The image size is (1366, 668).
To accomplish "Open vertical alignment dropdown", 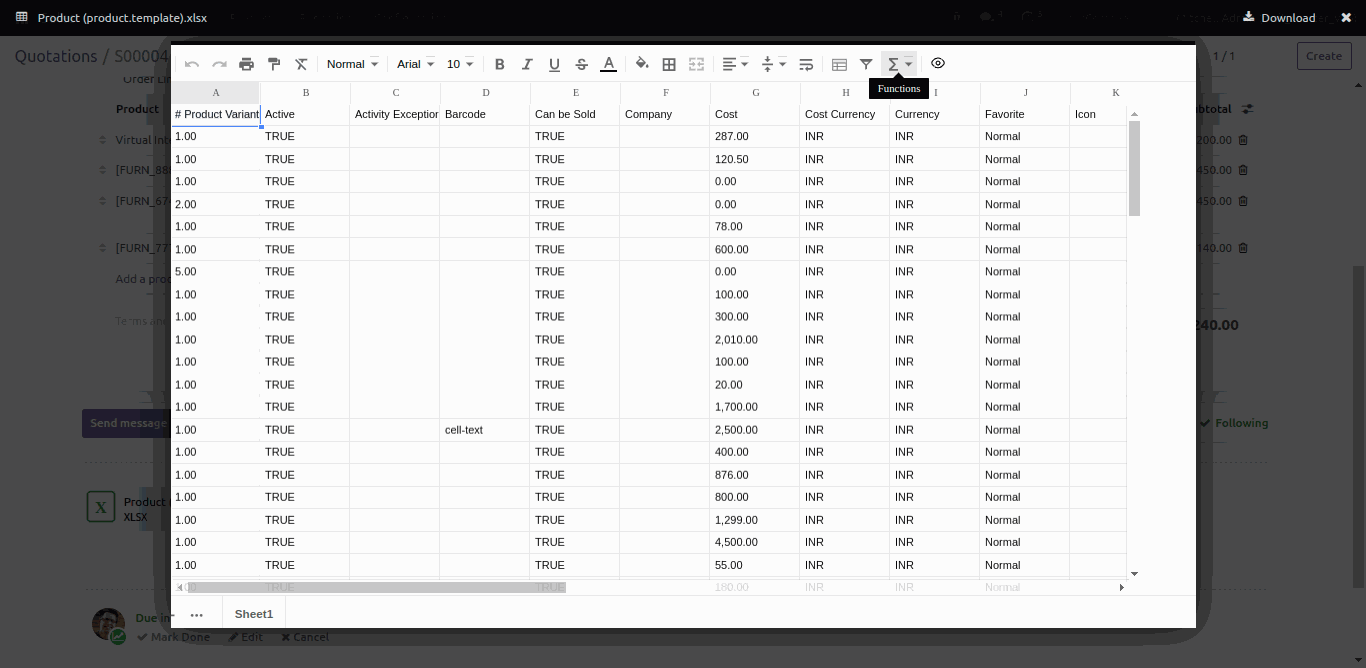I will click(x=774, y=64).
